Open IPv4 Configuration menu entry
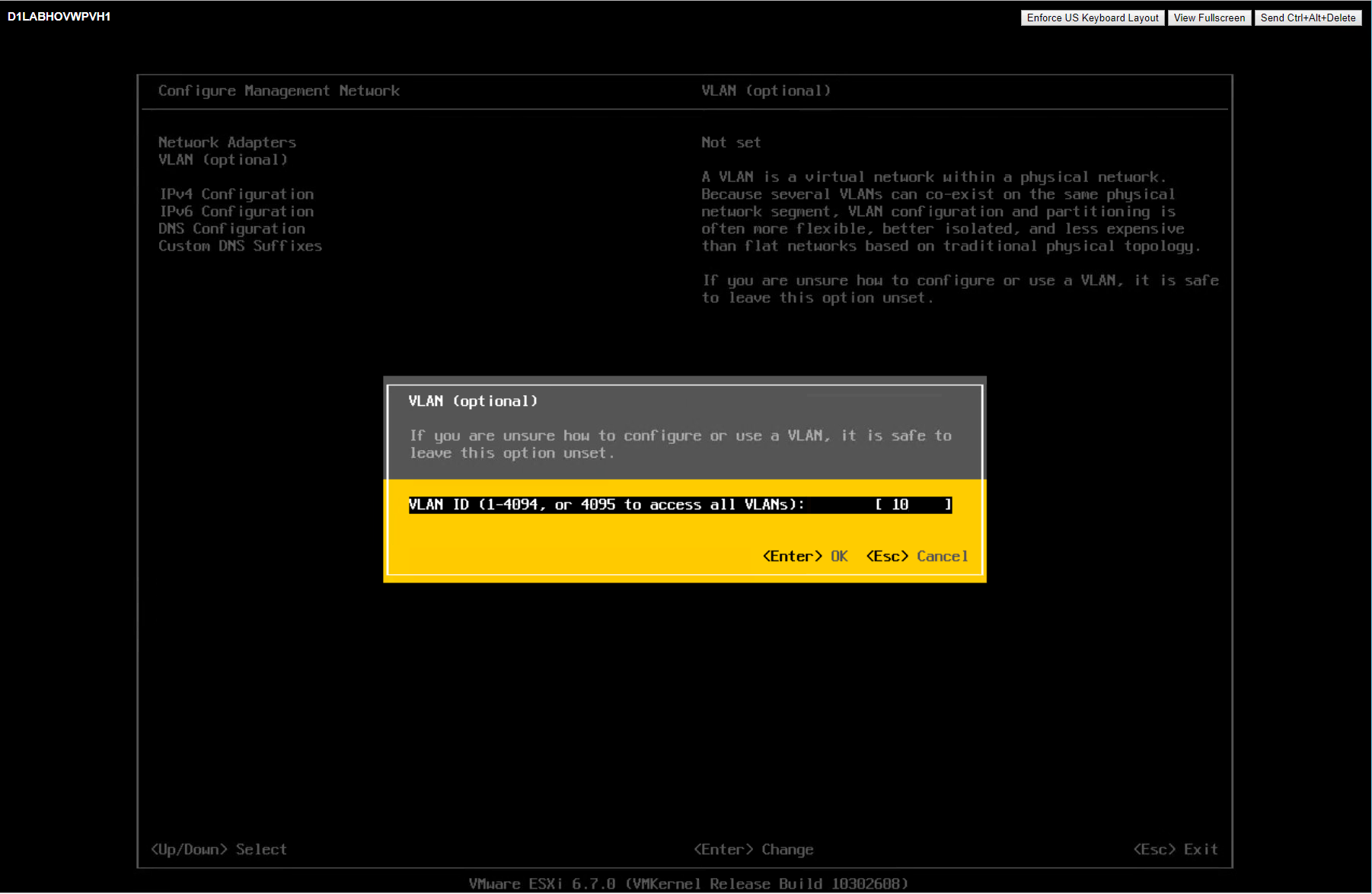Image resolution: width=1372 pixels, height=894 pixels. click(x=236, y=194)
